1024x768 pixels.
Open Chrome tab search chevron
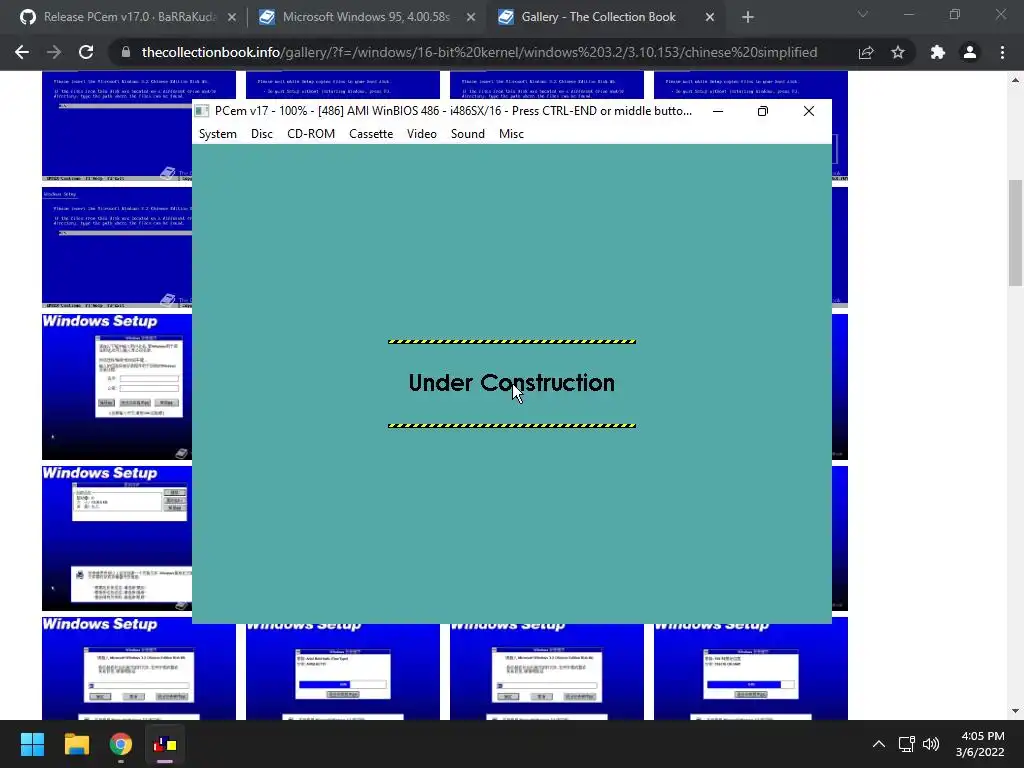863,14
